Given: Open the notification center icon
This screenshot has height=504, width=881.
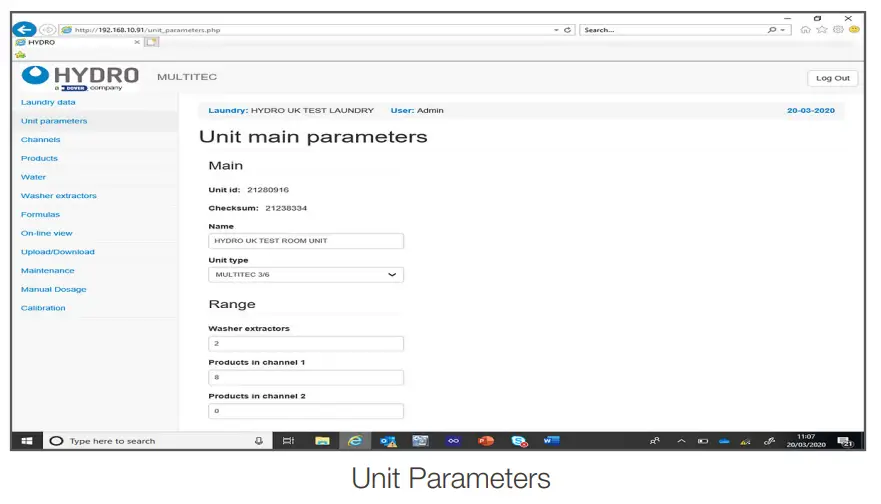Looking at the screenshot, I should (845, 442).
